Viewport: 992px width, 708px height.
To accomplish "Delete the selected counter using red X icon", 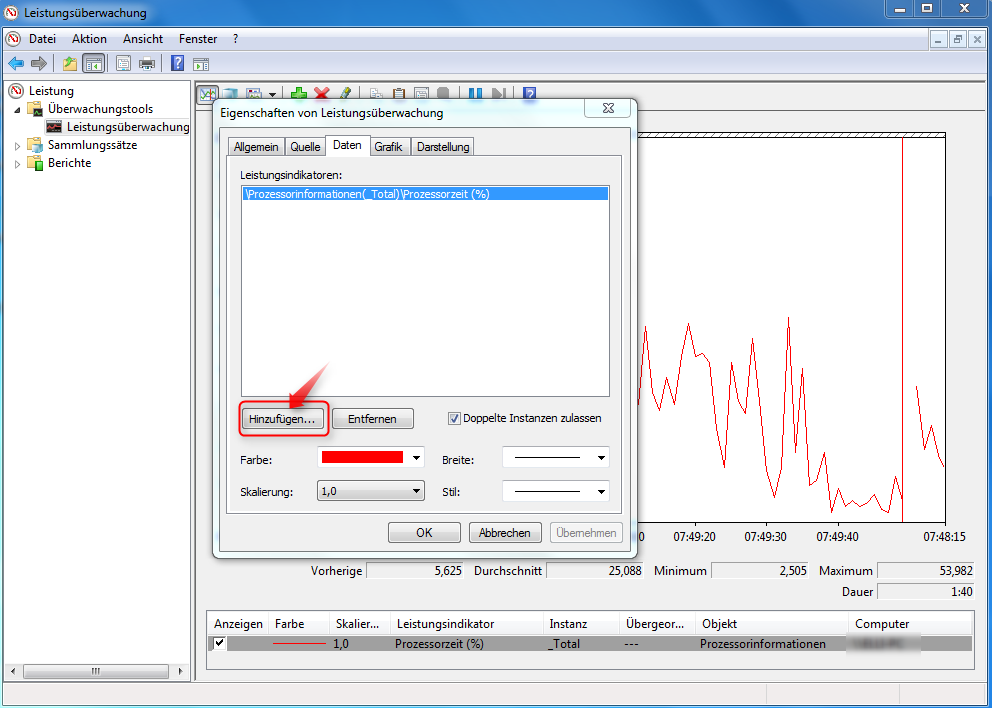I will click(323, 93).
